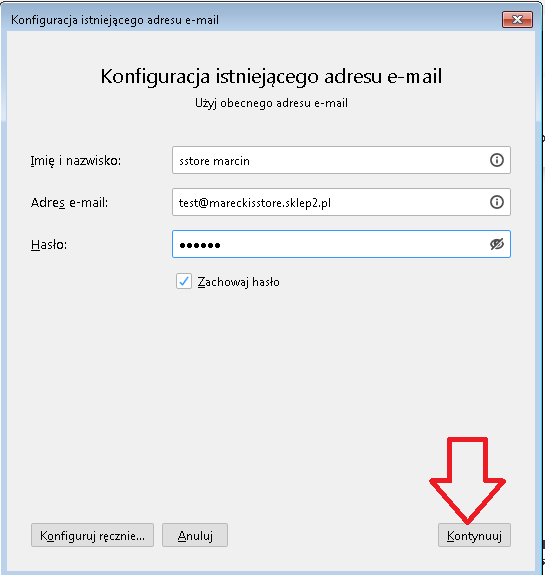
Task: Click the window title bar text
Action: [x=115, y=20]
